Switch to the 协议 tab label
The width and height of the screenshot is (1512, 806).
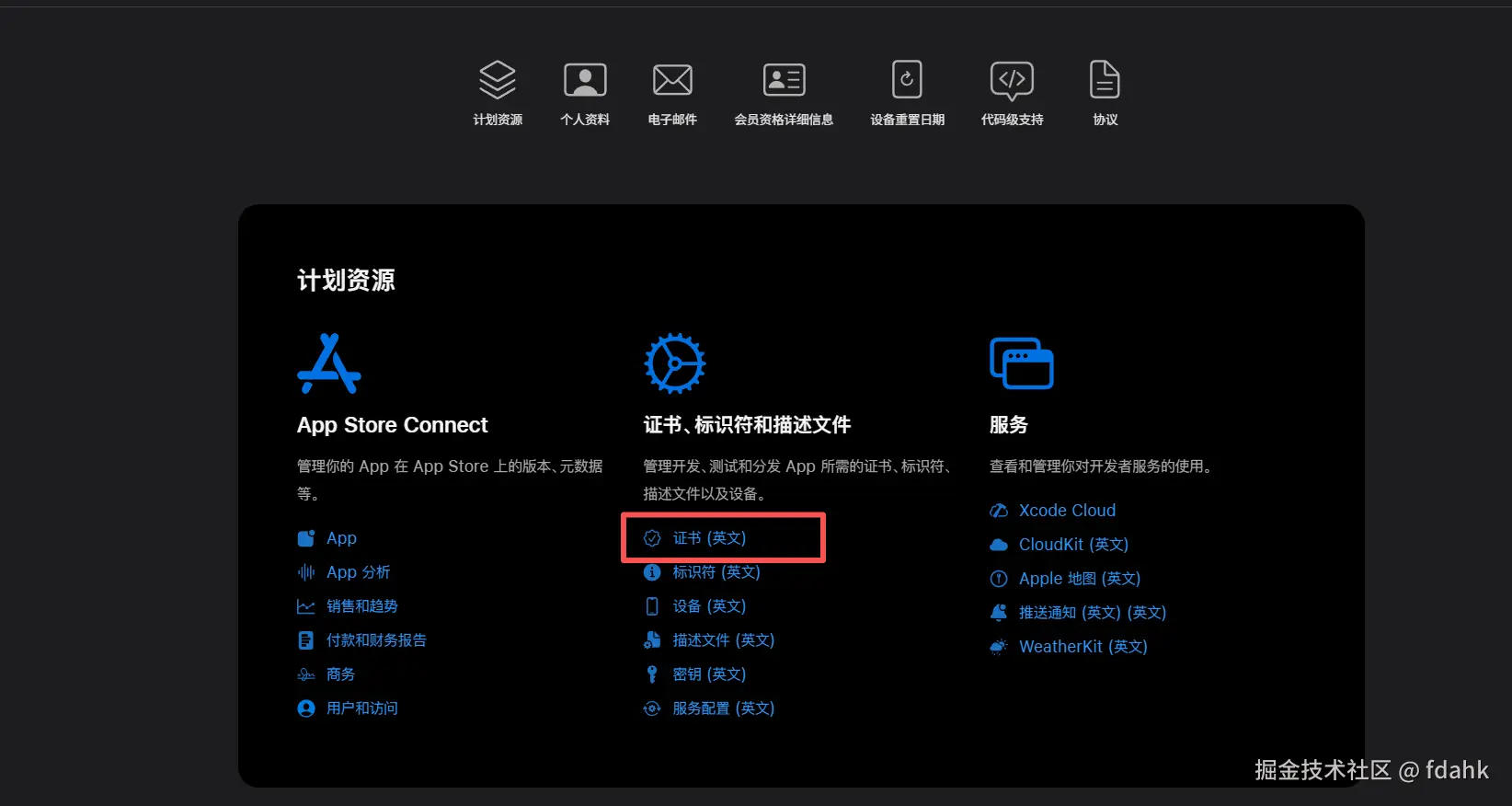pyautogui.click(x=1105, y=120)
